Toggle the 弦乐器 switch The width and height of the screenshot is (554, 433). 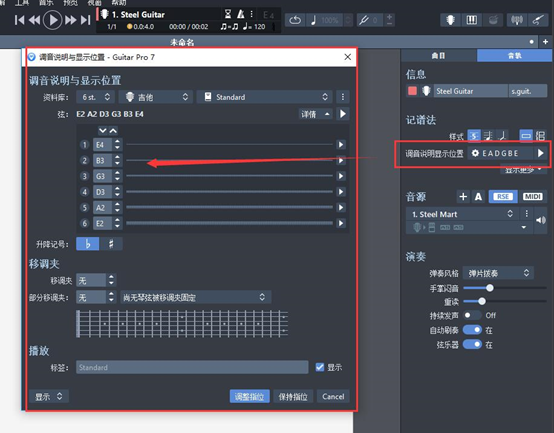(x=472, y=344)
